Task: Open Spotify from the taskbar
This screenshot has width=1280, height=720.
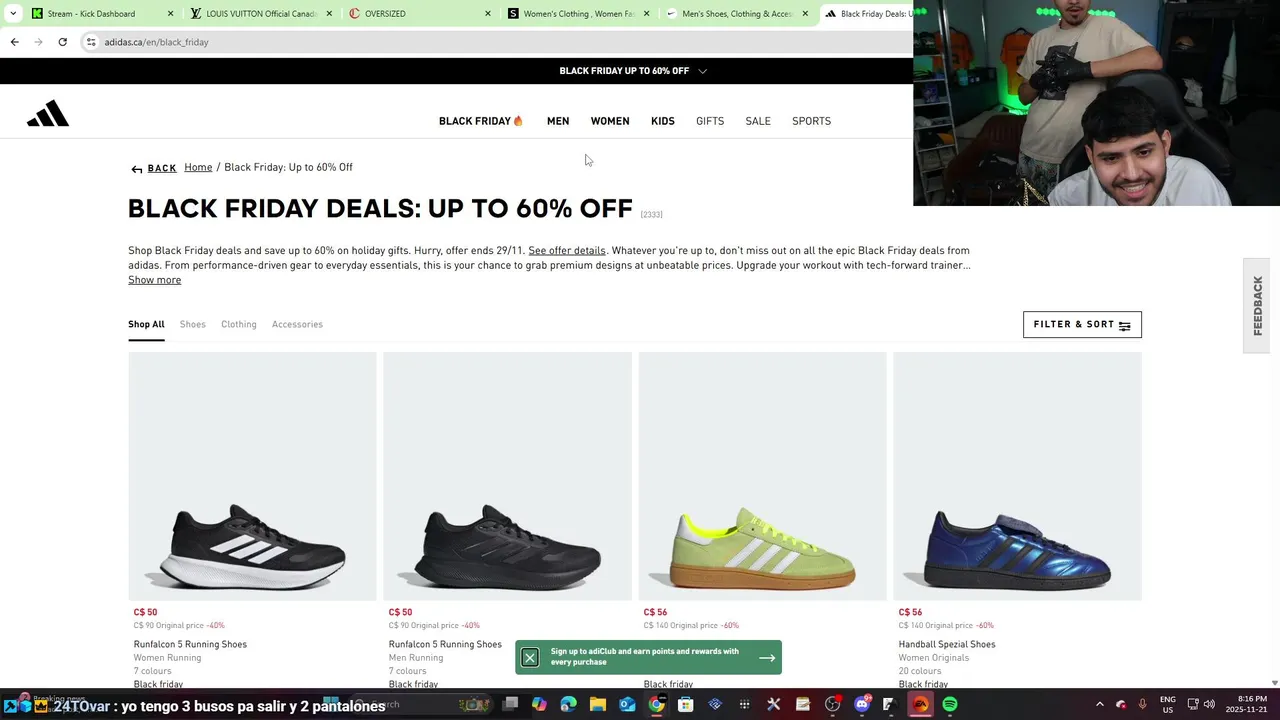Action: pos(950,705)
